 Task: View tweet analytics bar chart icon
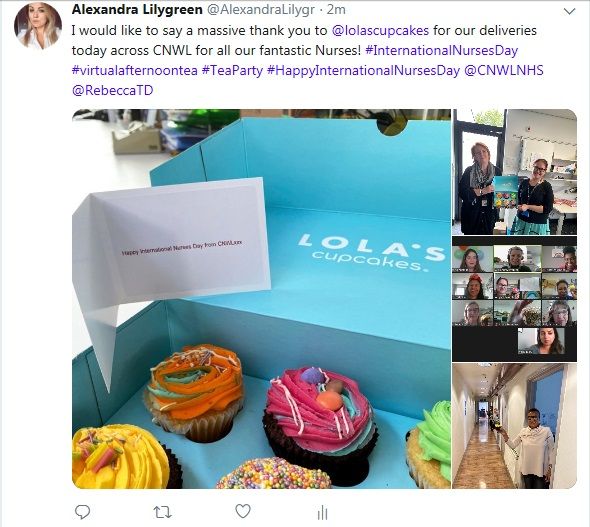pyautogui.click(x=322, y=512)
